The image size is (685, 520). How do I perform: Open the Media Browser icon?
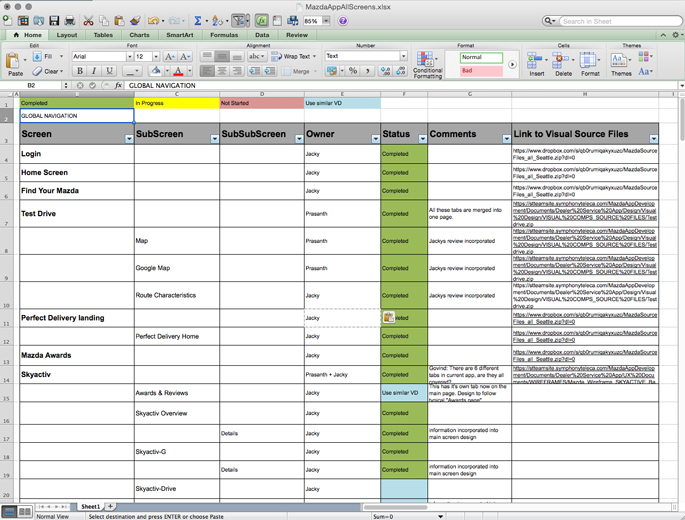pyautogui.click(x=292, y=21)
